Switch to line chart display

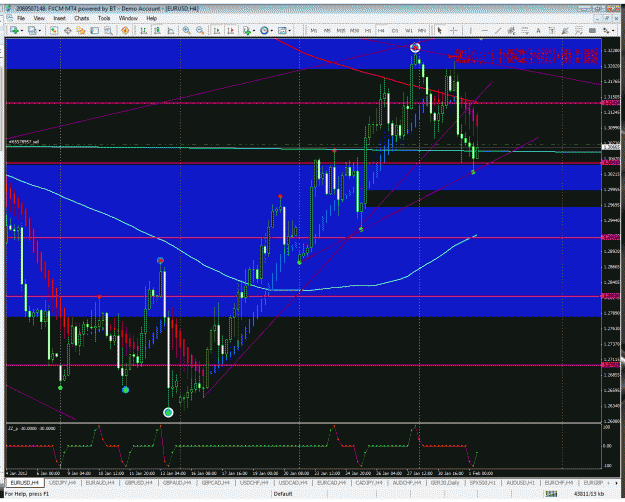(171, 30)
